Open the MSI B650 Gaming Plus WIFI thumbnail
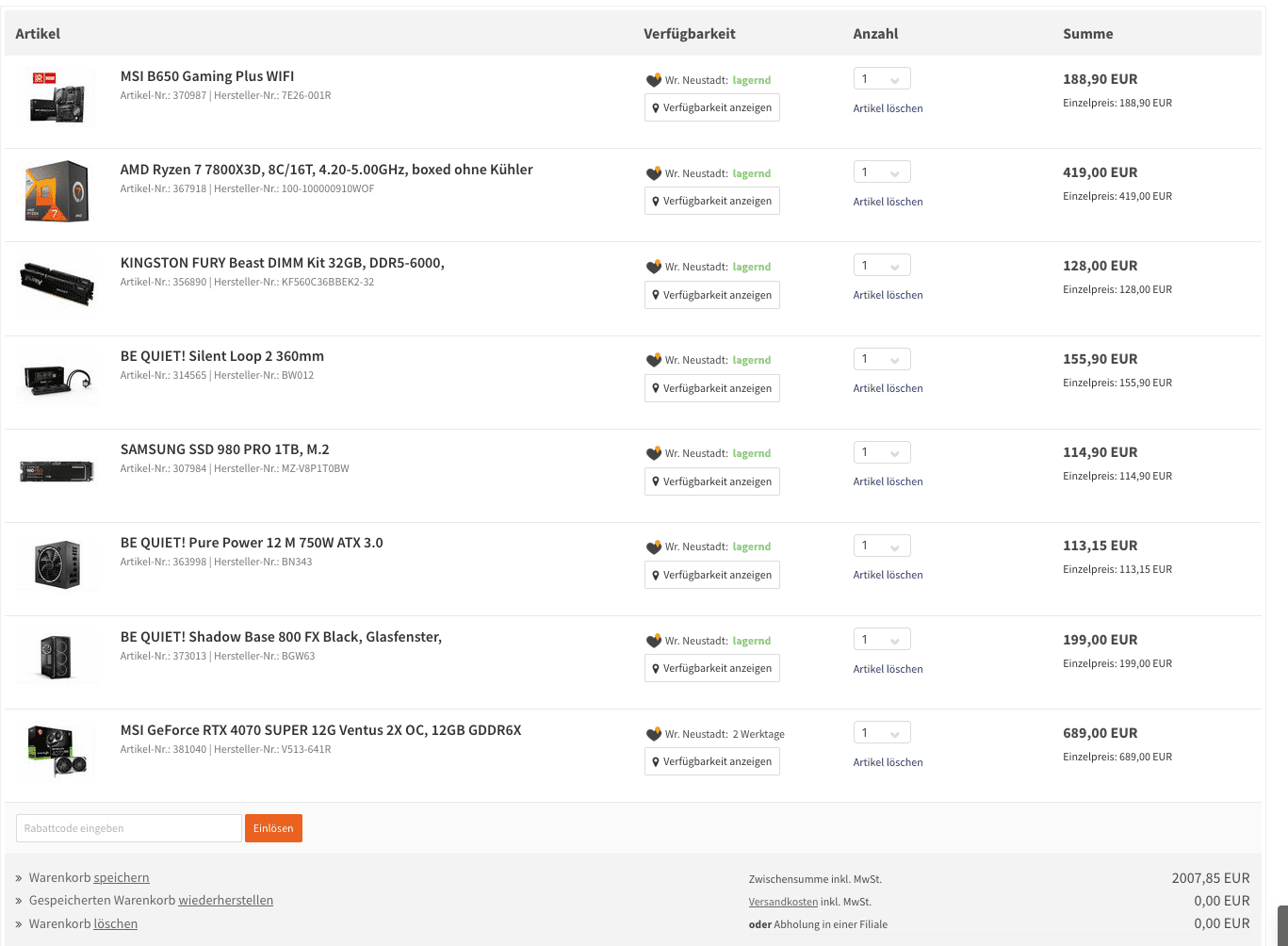The width and height of the screenshot is (1288, 946). click(57, 98)
